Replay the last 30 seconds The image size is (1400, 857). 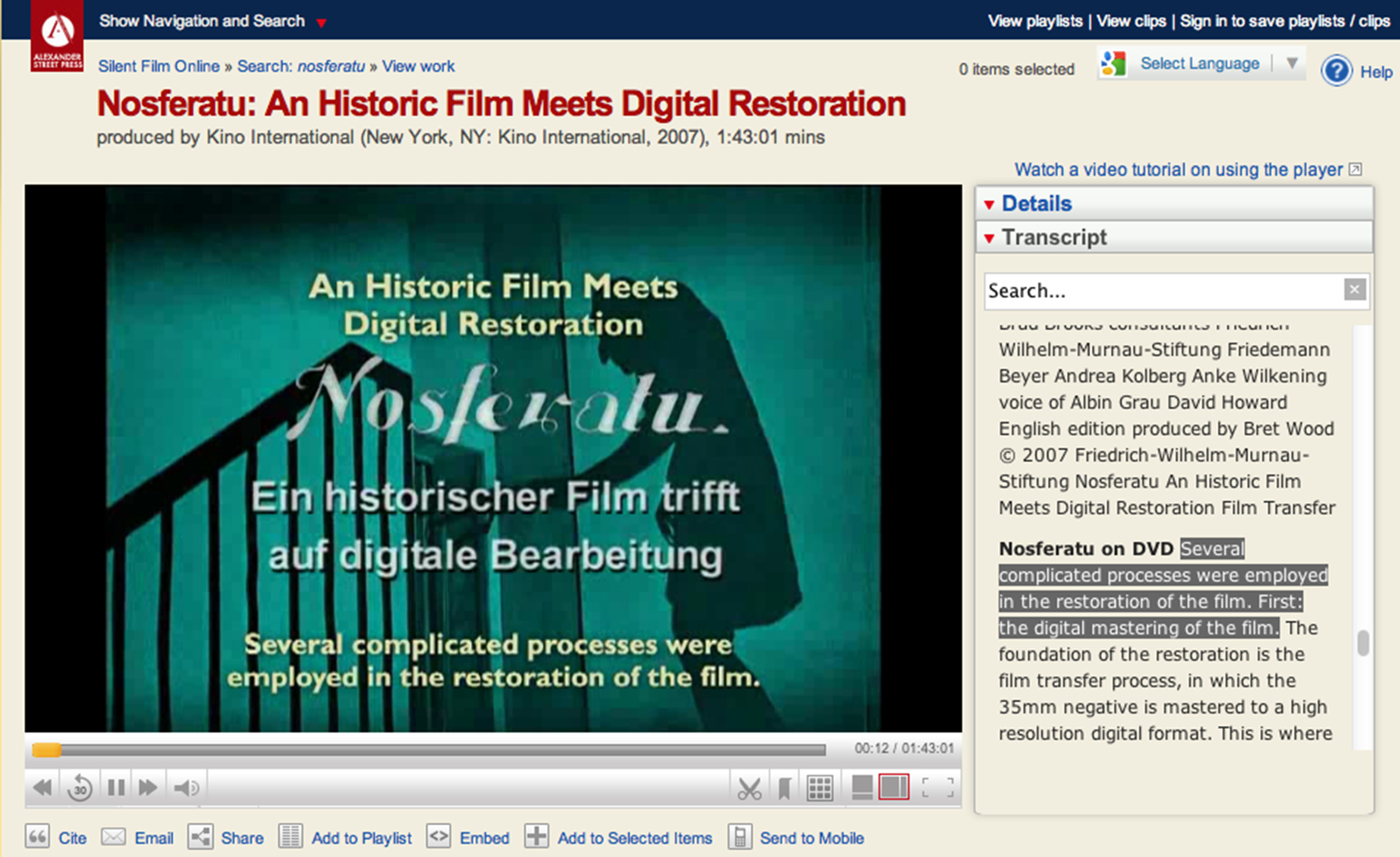click(79, 788)
